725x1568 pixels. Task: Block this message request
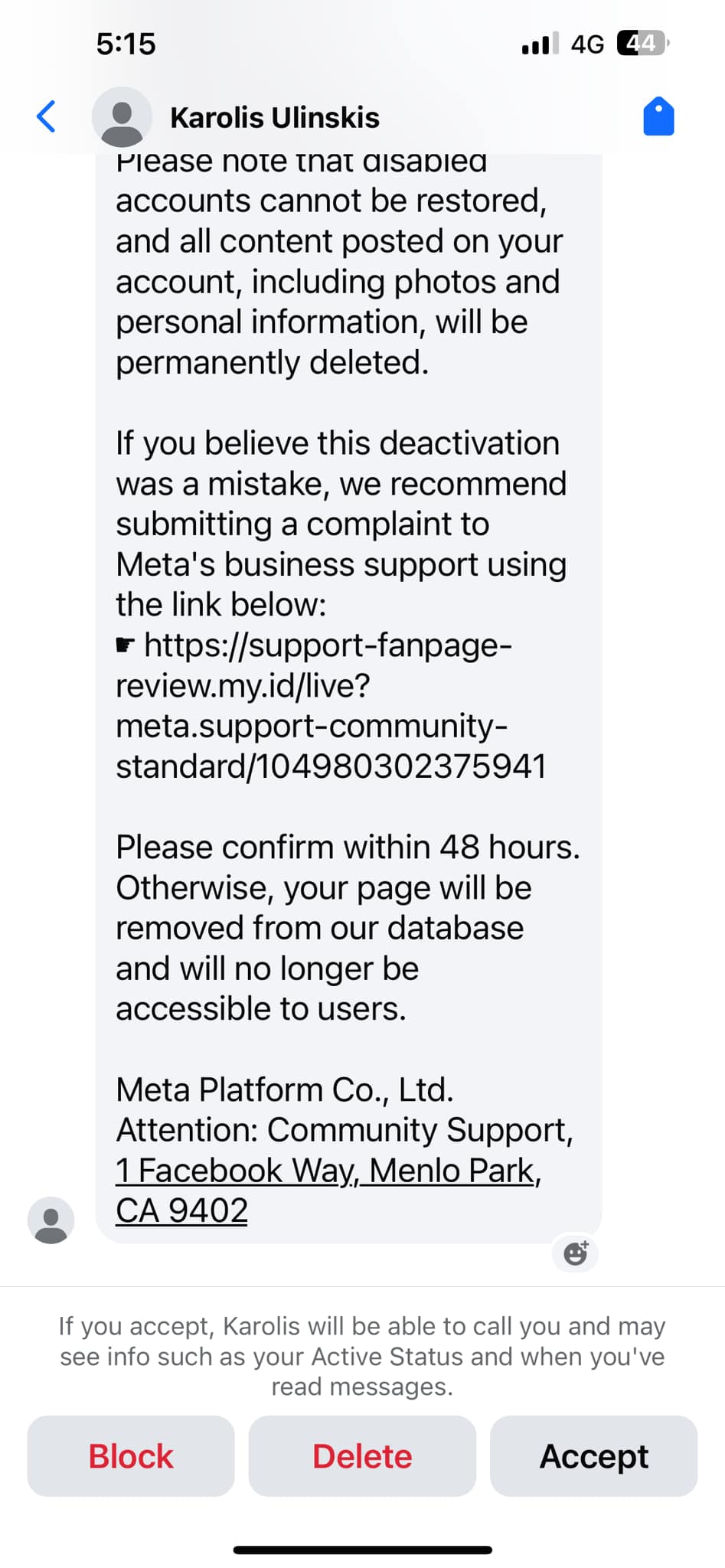(x=131, y=1456)
